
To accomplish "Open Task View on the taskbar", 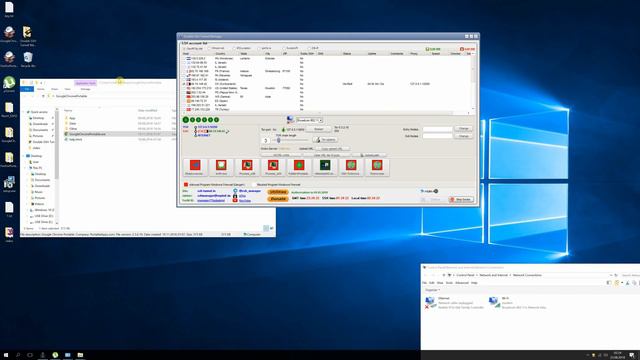I will tap(30, 355).
